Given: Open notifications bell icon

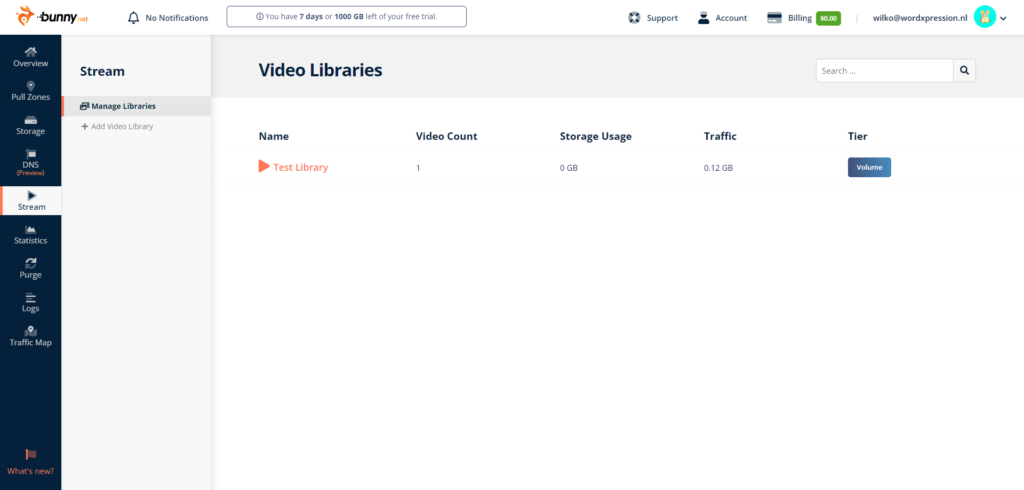Looking at the screenshot, I should (134, 18).
